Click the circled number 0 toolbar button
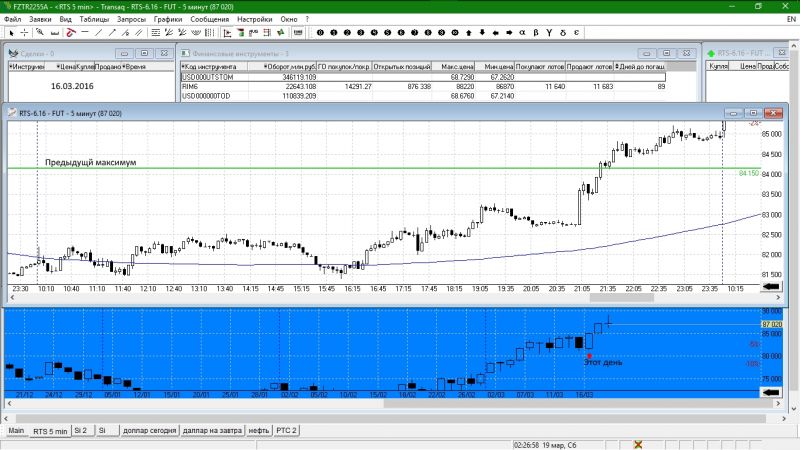Screen dimensions: 800x450 pyautogui.click(x=320, y=33)
